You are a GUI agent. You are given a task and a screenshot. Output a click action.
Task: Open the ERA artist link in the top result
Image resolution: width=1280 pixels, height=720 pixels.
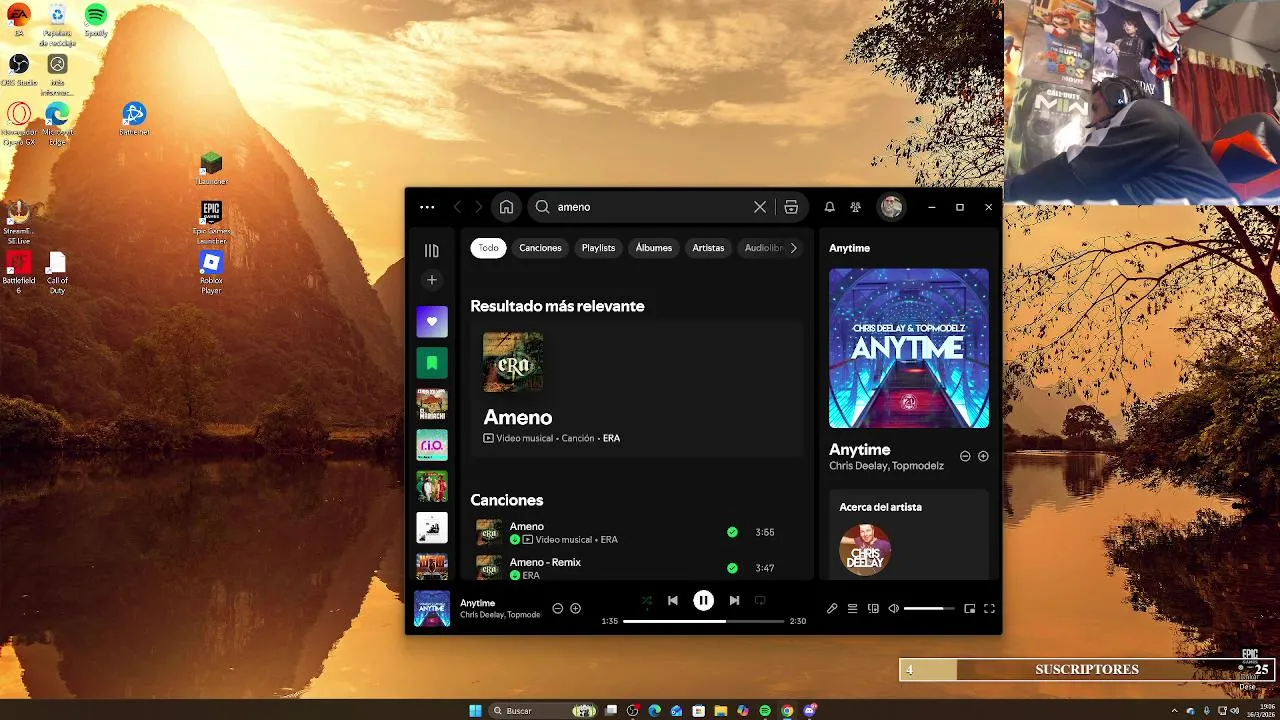point(611,438)
